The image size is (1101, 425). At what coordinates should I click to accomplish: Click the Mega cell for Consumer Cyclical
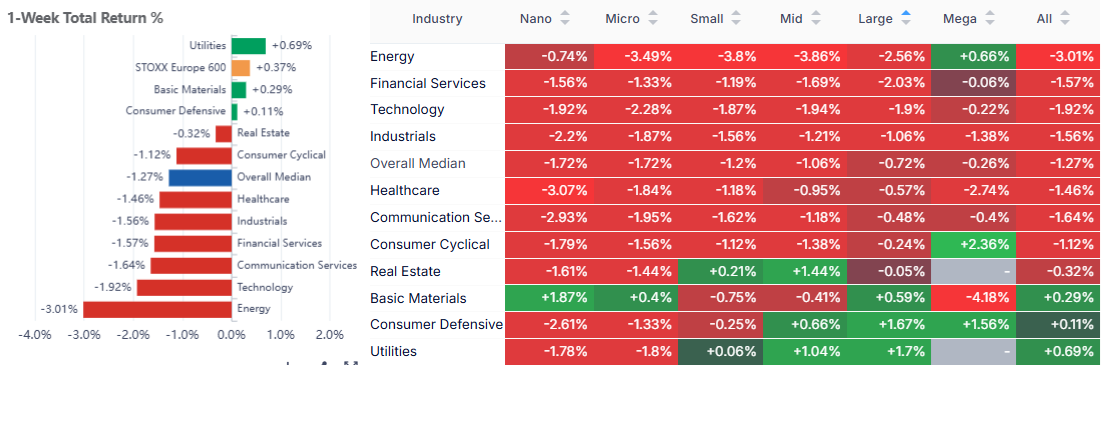972,244
